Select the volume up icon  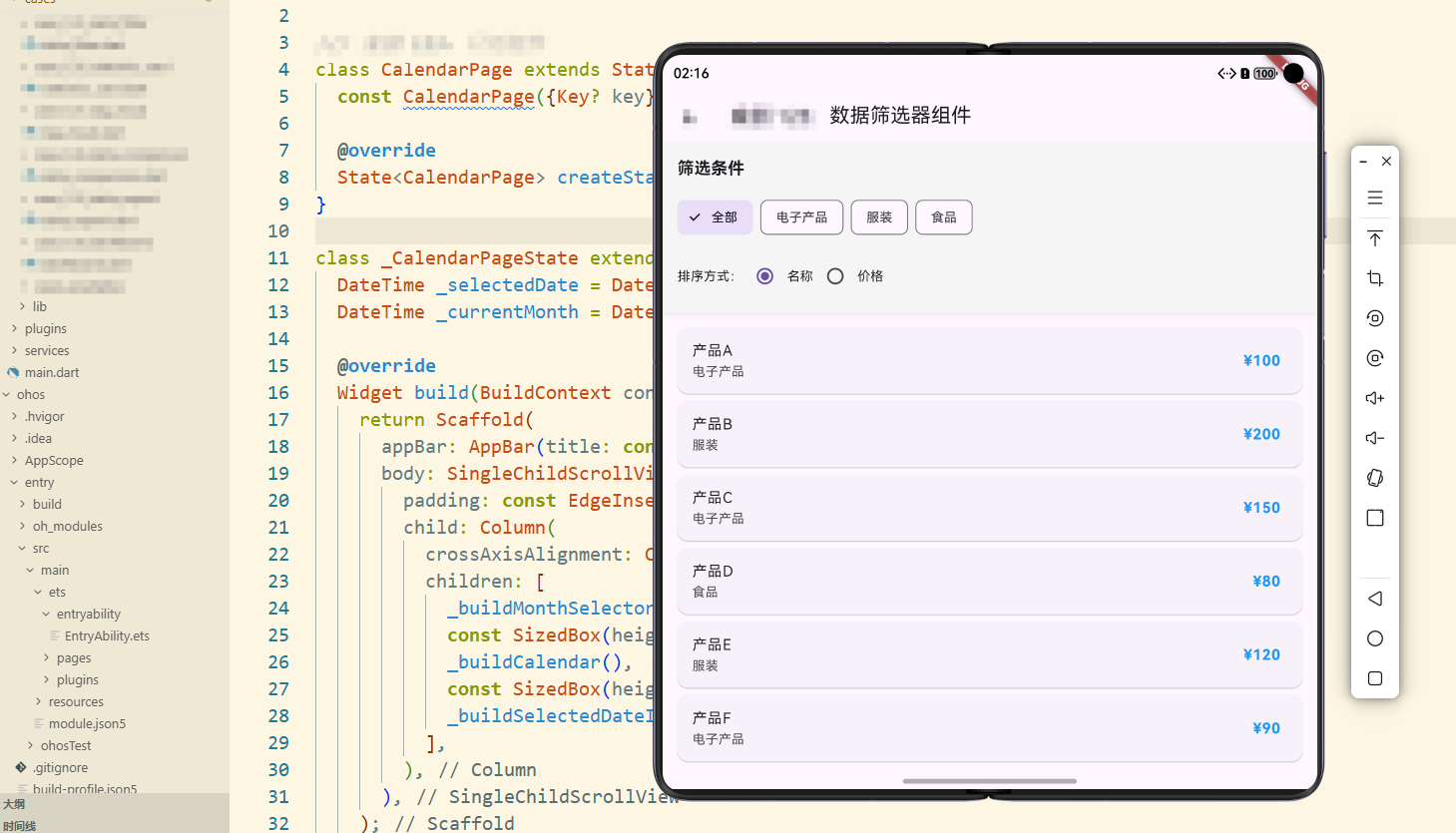(1374, 397)
